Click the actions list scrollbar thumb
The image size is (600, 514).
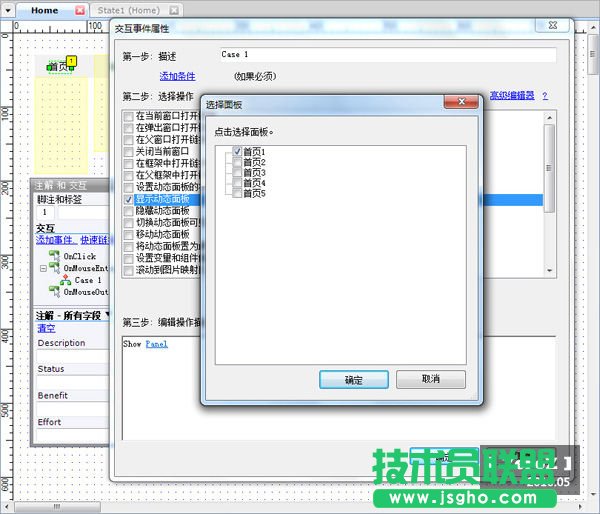click(x=549, y=168)
